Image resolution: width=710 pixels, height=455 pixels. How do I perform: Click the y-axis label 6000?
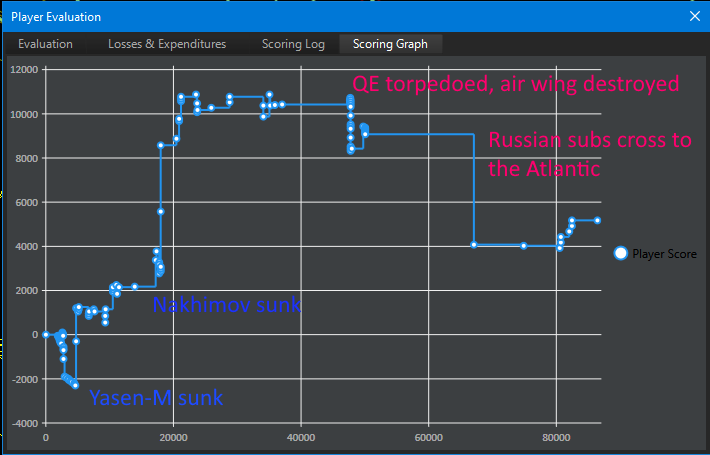click(26, 202)
